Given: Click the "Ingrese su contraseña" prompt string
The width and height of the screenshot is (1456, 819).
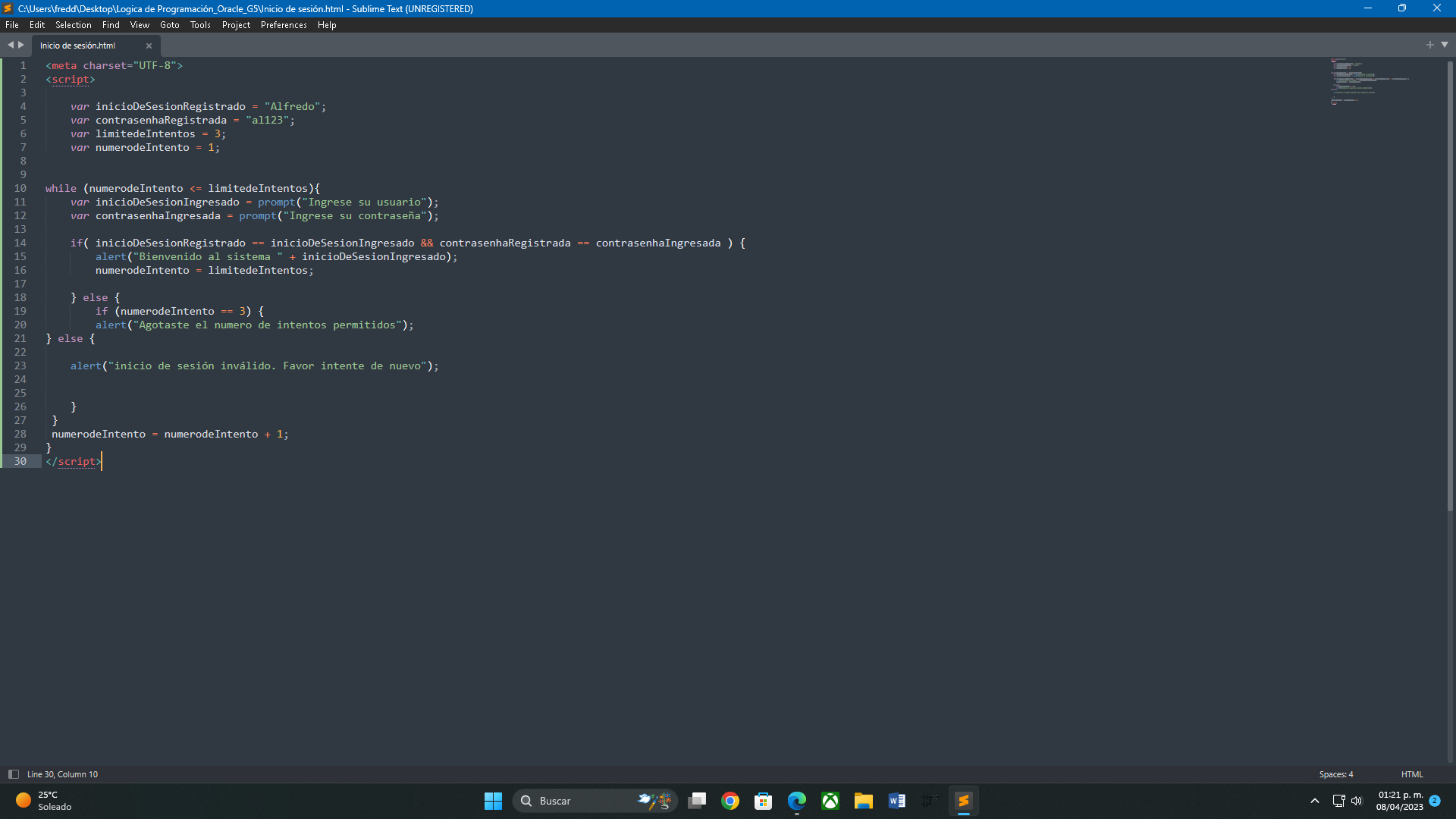Looking at the screenshot, I should [355, 215].
